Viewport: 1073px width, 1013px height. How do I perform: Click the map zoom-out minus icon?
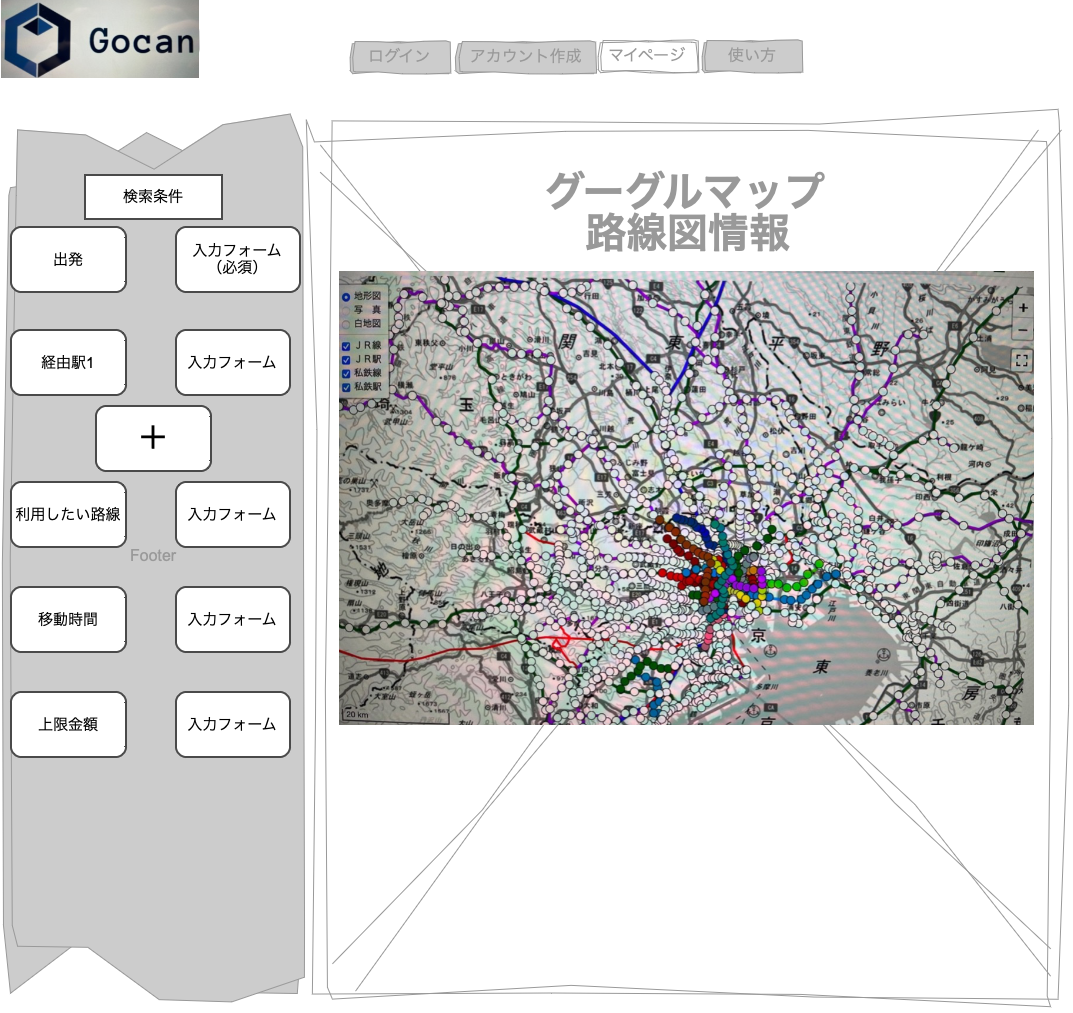point(1023,330)
